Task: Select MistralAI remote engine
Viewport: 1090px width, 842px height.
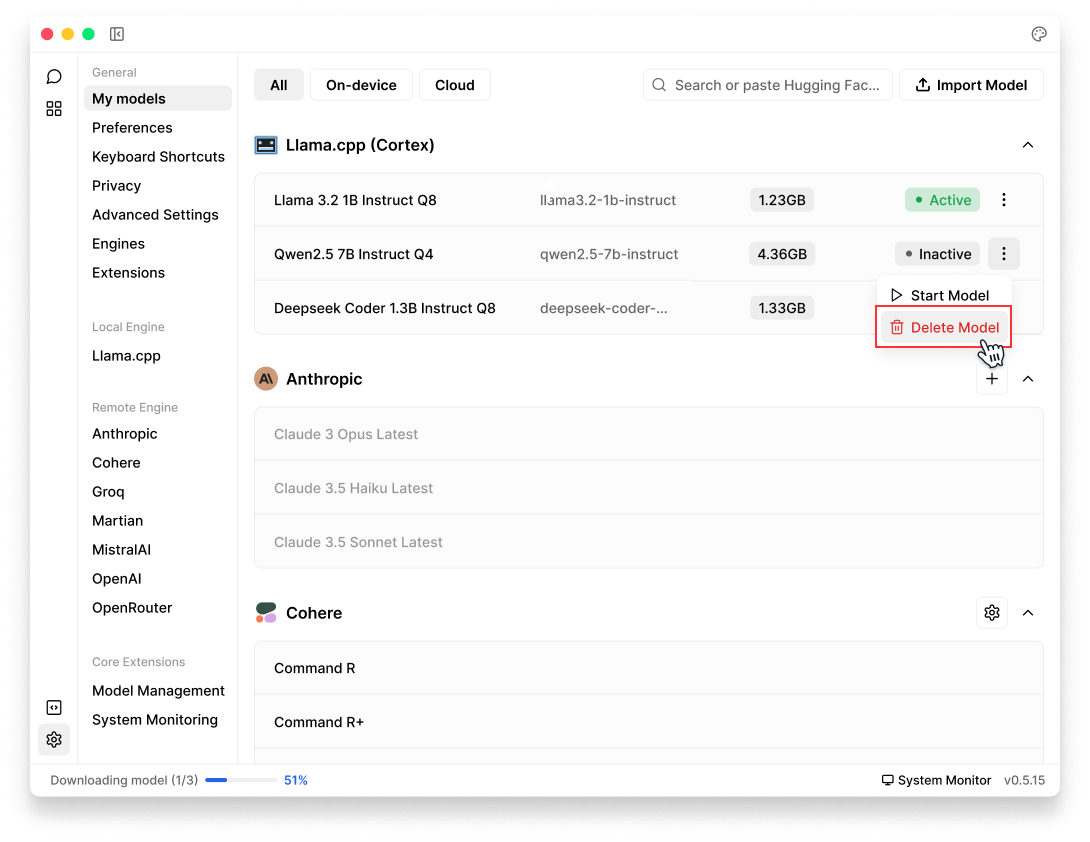Action: point(121,550)
